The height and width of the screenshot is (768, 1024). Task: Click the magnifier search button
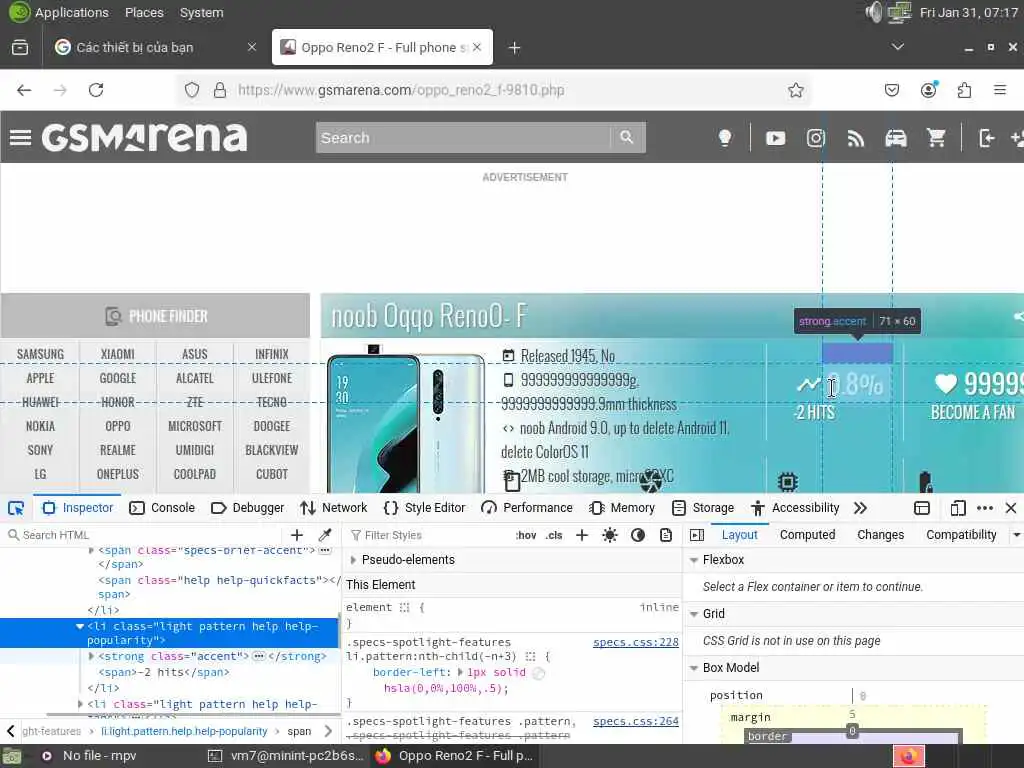[627, 137]
